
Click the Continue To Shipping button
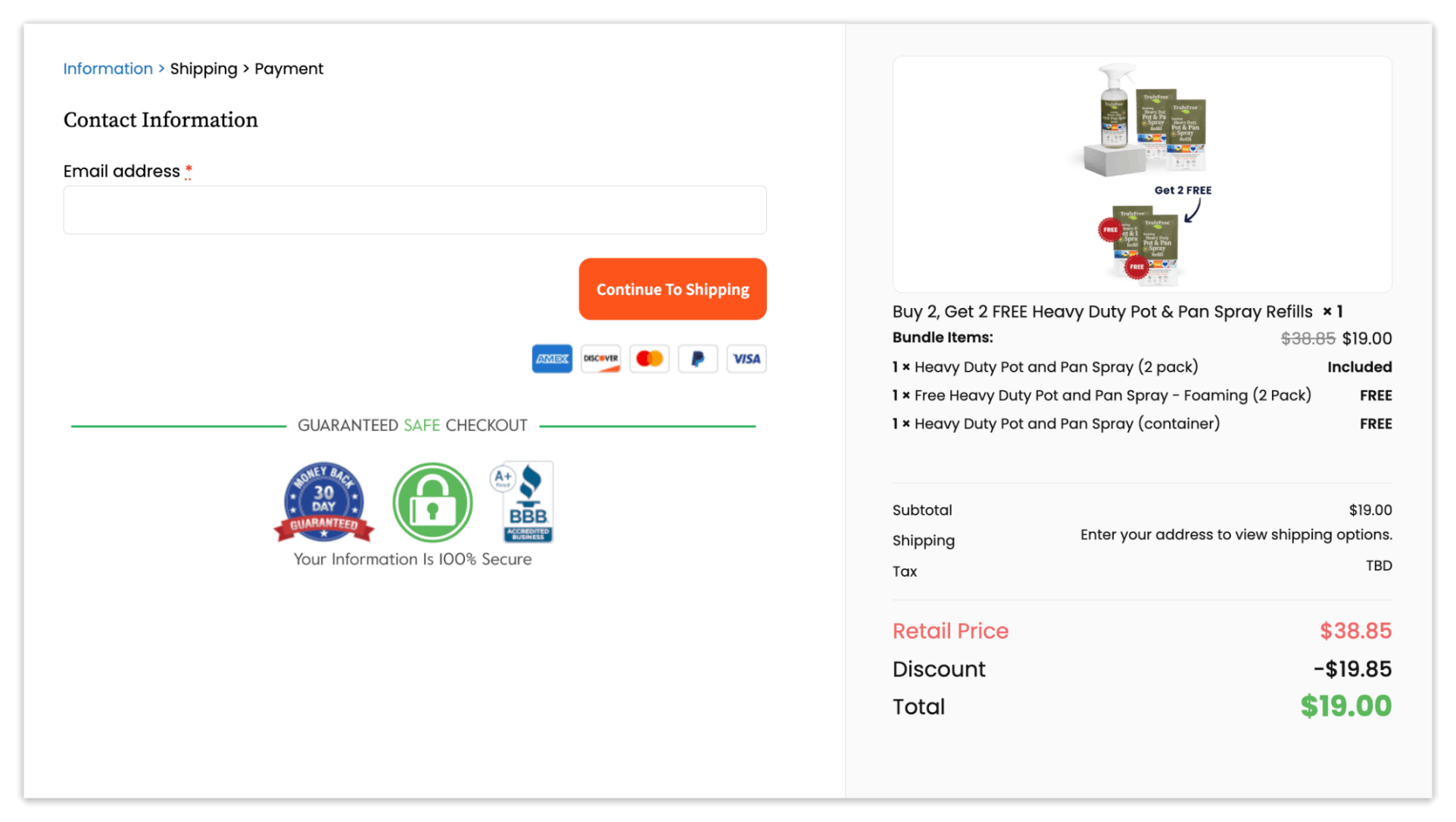click(672, 288)
